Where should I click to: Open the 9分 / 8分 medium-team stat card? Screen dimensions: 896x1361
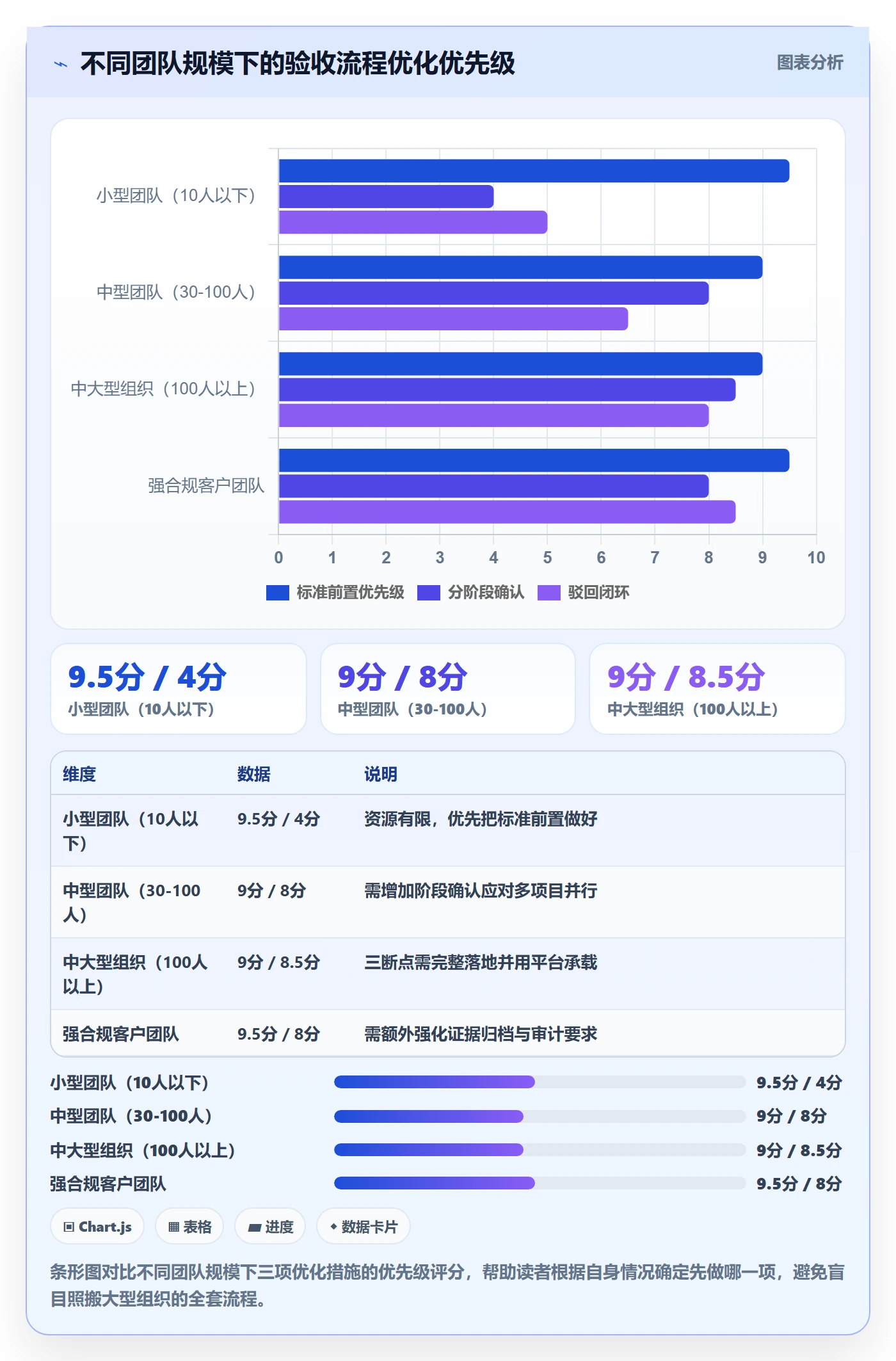[448, 689]
